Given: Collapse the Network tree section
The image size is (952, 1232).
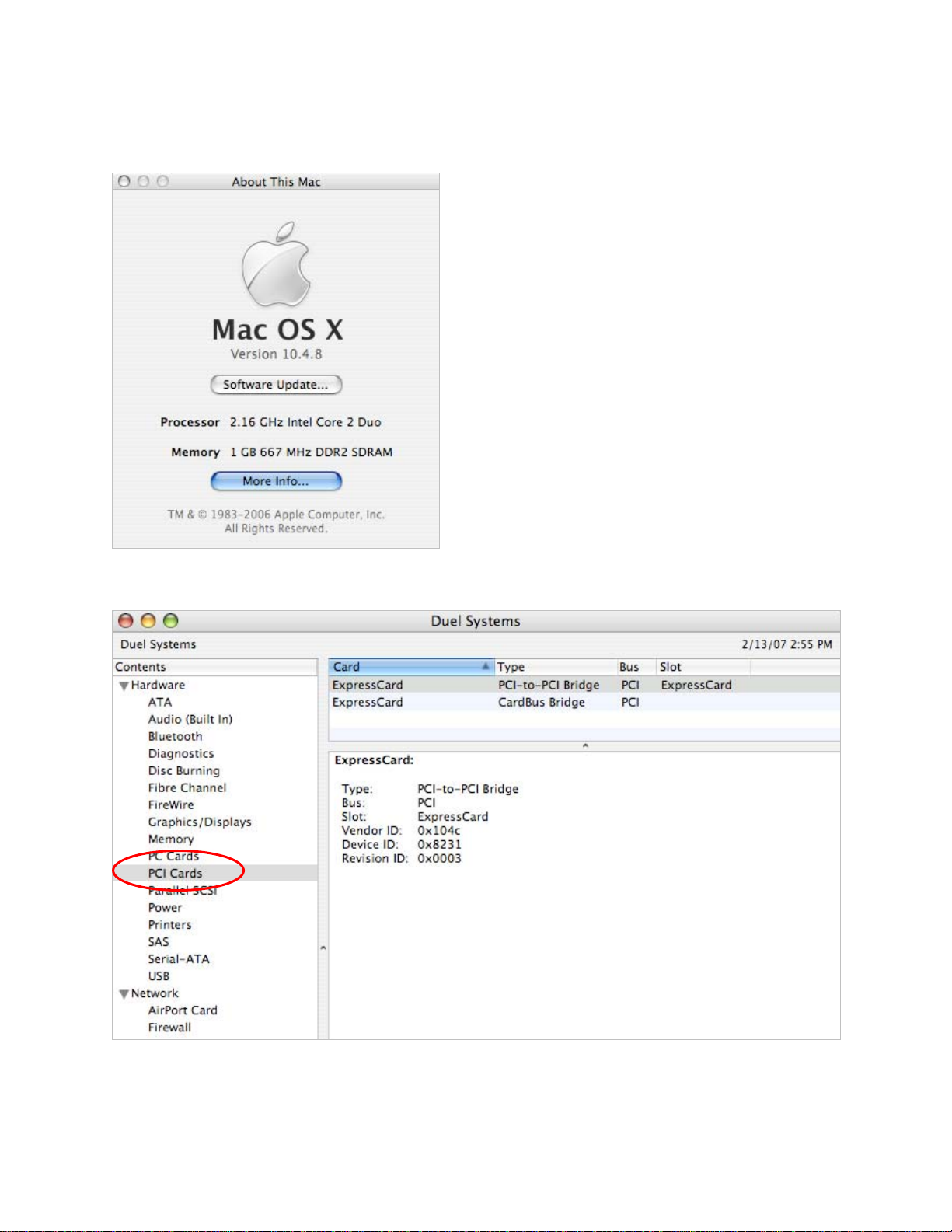Looking at the screenshot, I should tap(124, 994).
